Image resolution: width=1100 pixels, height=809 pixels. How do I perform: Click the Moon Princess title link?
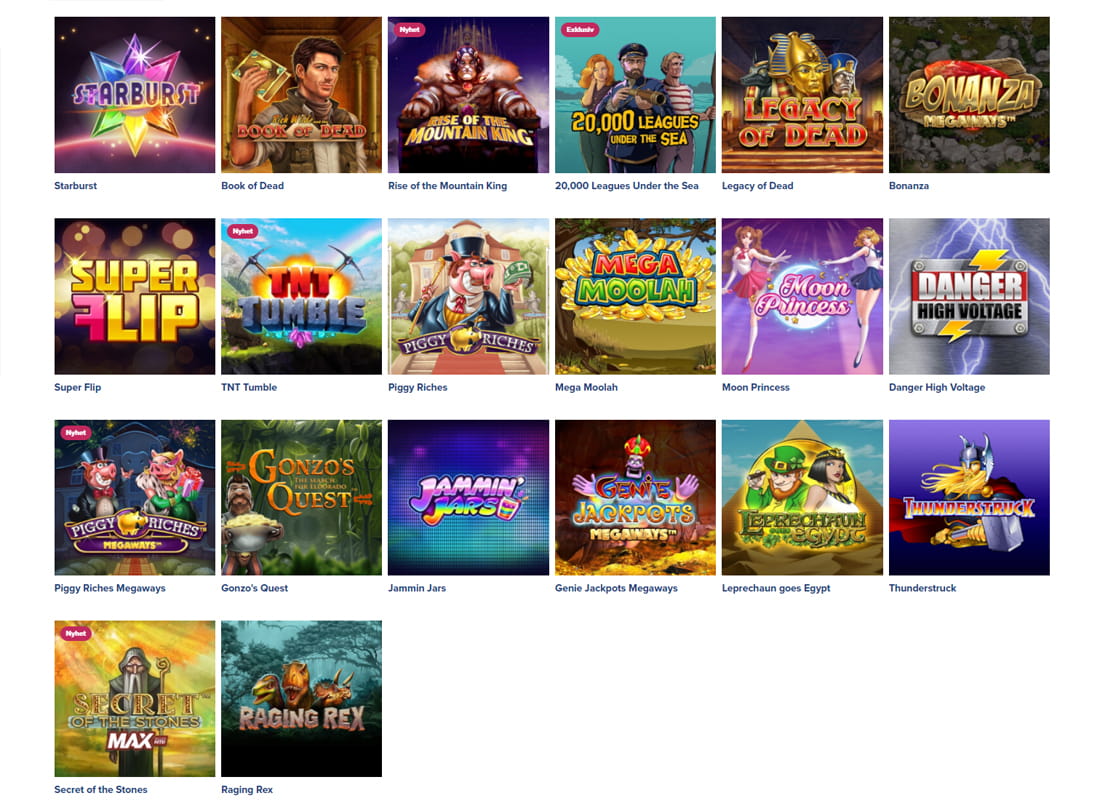[756, 387]
